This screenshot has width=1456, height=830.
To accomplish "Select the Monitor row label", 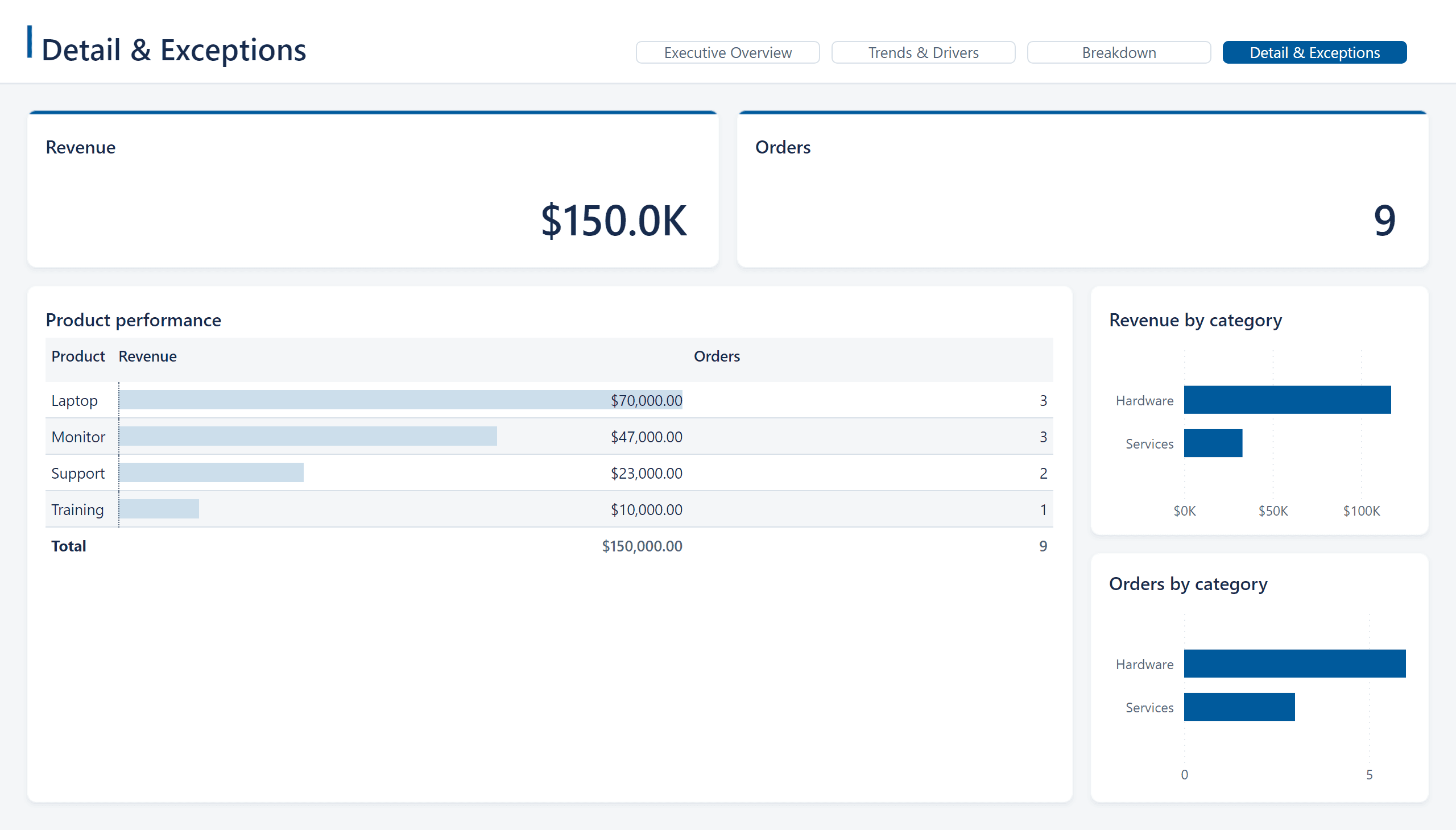I will 78,437.
